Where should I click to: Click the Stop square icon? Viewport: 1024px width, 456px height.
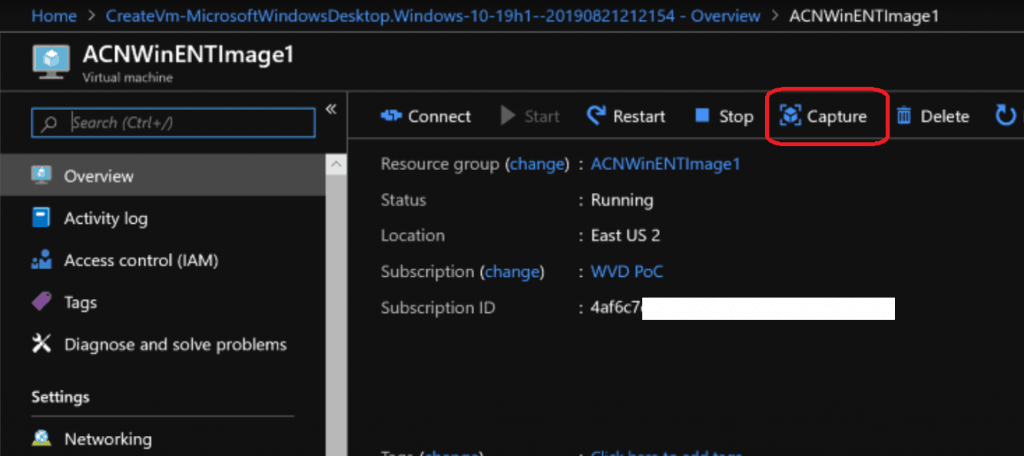tap(702, 116)
